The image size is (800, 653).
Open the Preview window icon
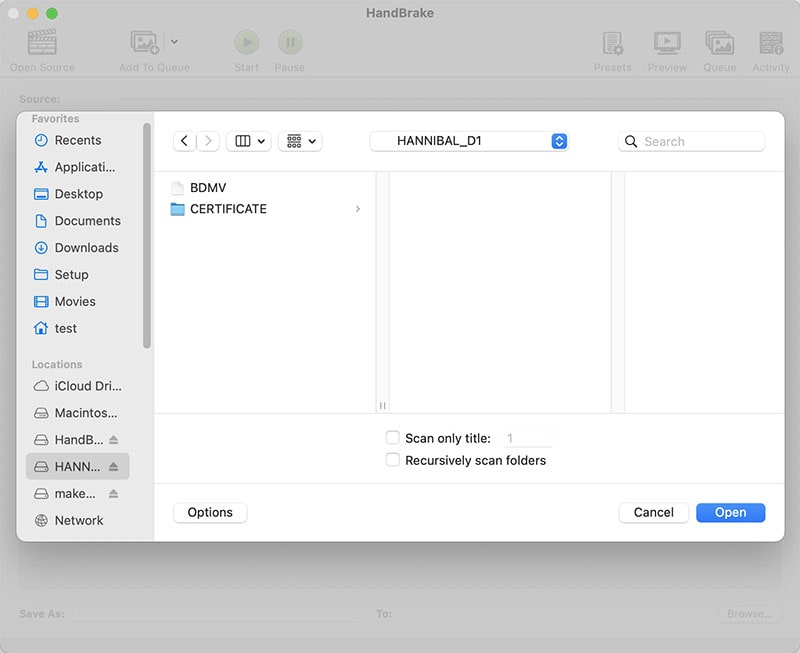pos(667,43)
